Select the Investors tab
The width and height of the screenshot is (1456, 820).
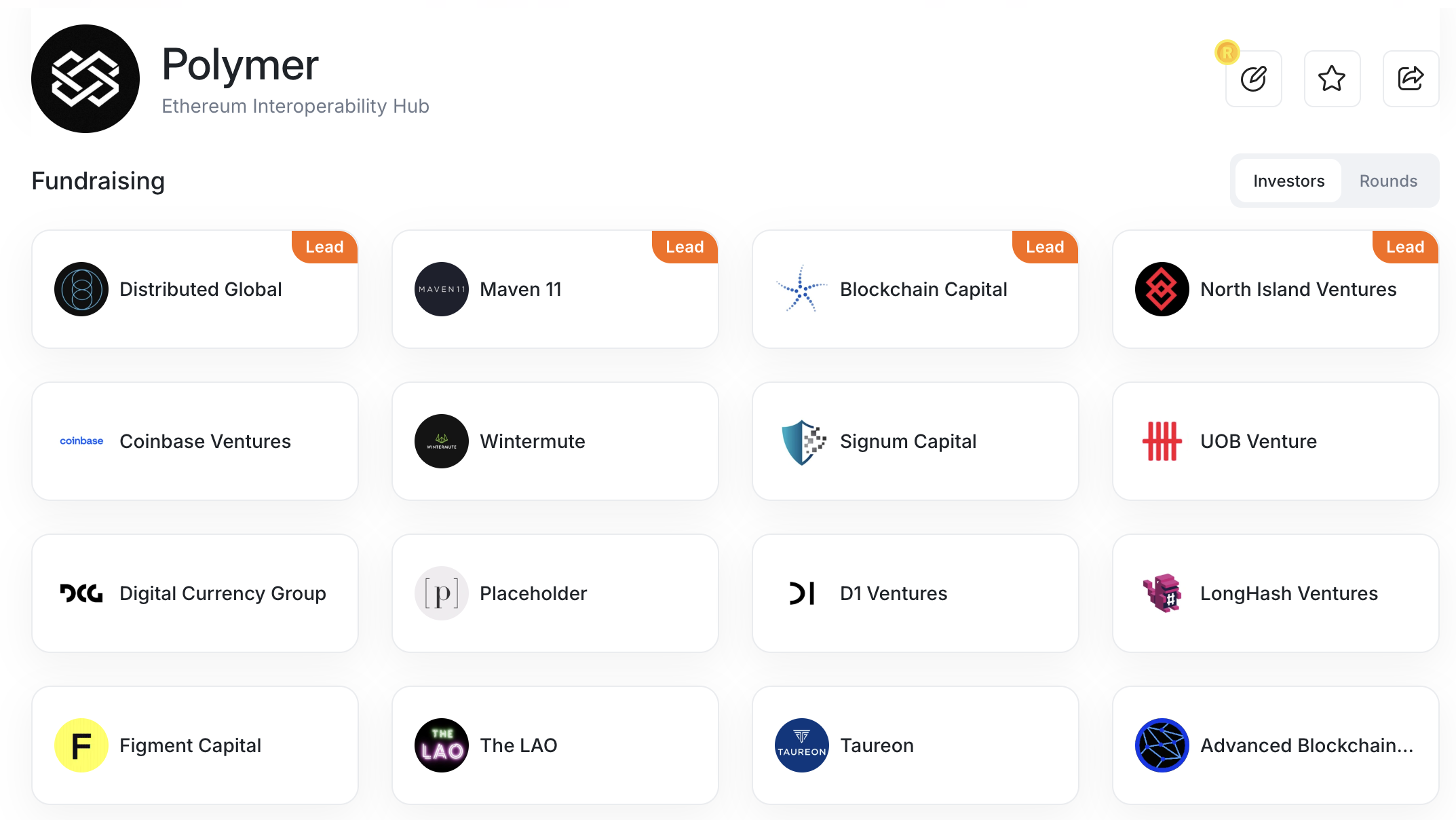(1288, 181)
